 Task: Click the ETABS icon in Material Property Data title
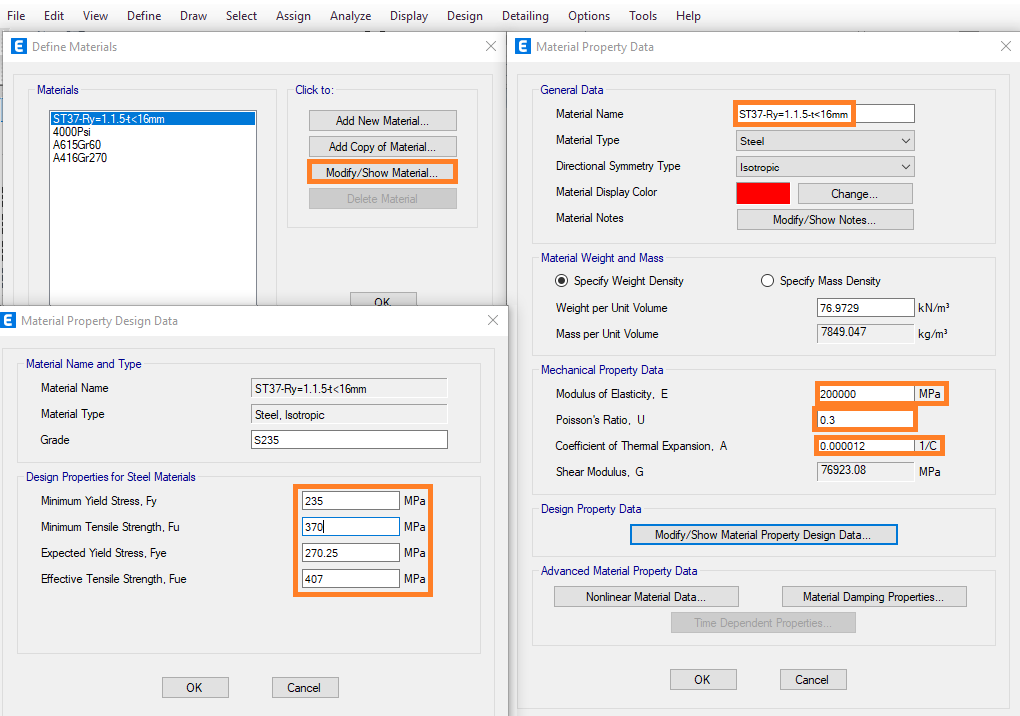pyautogui.click(x=522, y=46)
